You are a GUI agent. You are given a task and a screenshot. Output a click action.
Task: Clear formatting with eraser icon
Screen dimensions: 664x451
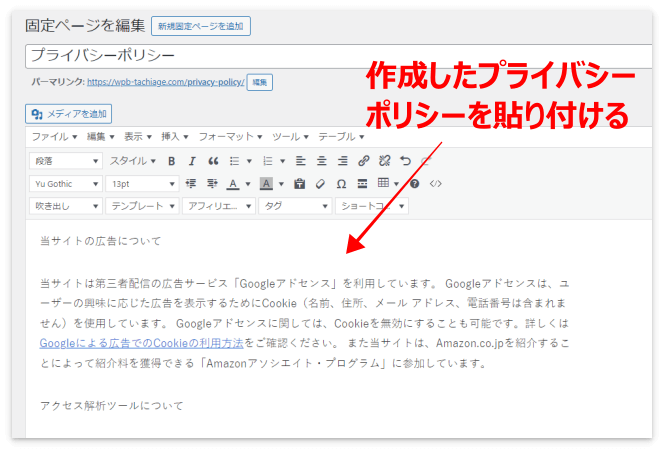(321, 184)
